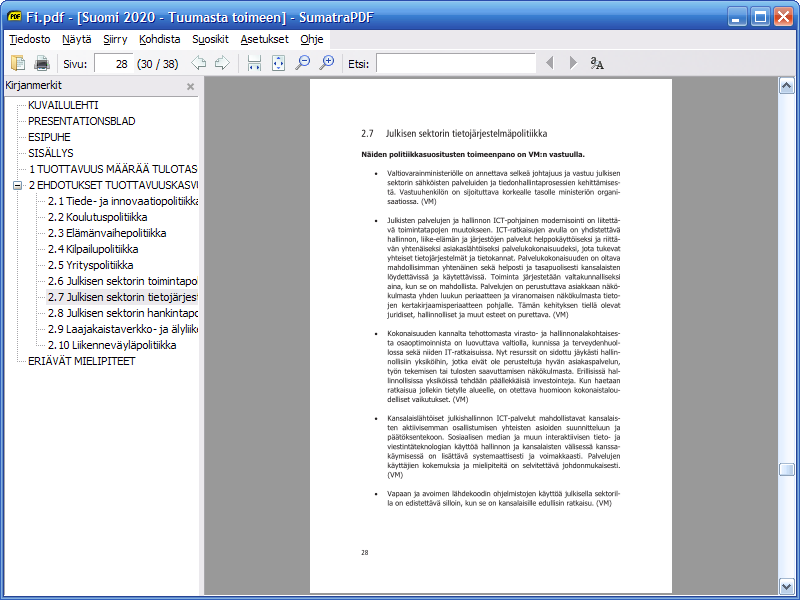Screen dimensions: 800x600
Task: Open 2.9 Laajakaistaverkko bookmark
Action: tap(123, 329)
